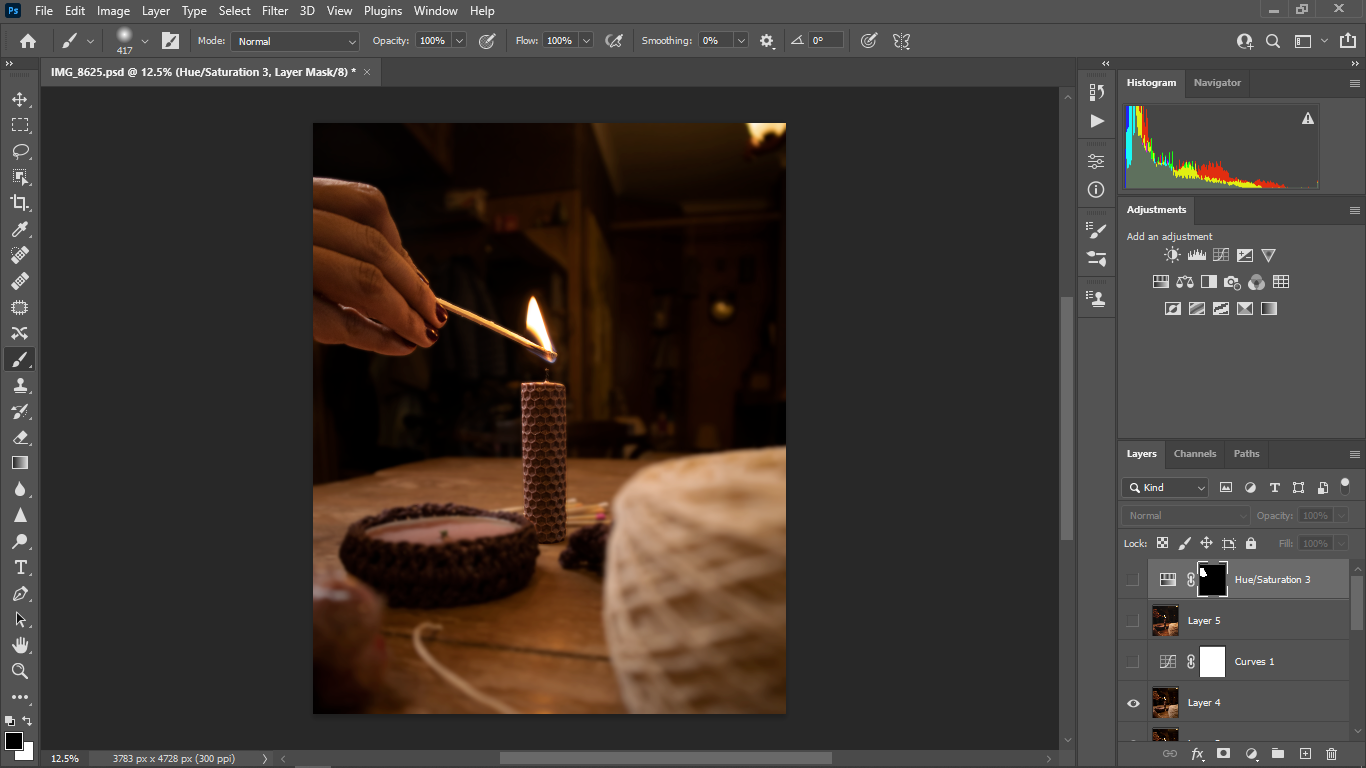Open the Select menu

pyautogui.click(x=235, y=11)
